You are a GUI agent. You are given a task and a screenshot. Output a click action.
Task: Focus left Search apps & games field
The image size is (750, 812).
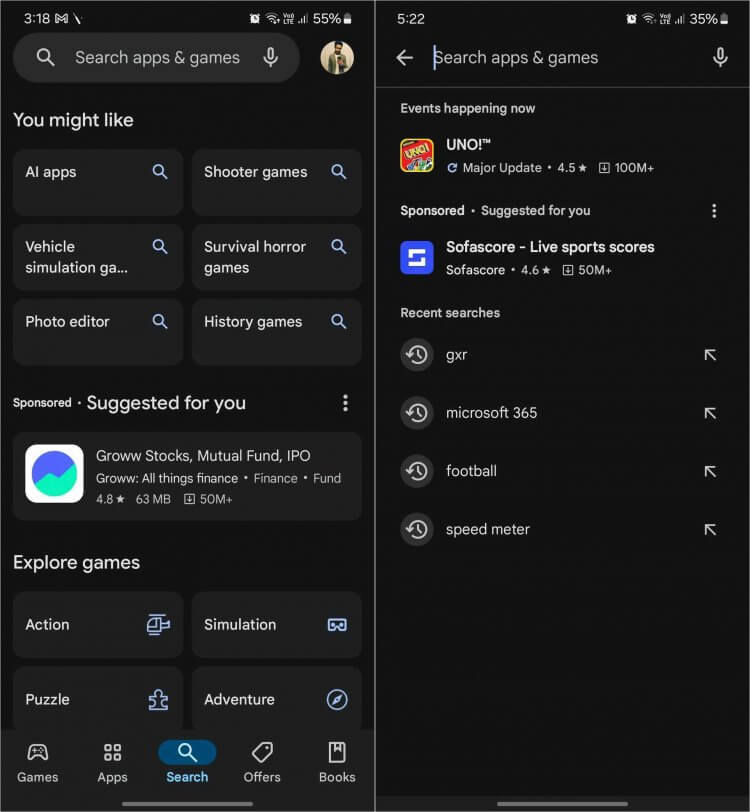(156, 57)
